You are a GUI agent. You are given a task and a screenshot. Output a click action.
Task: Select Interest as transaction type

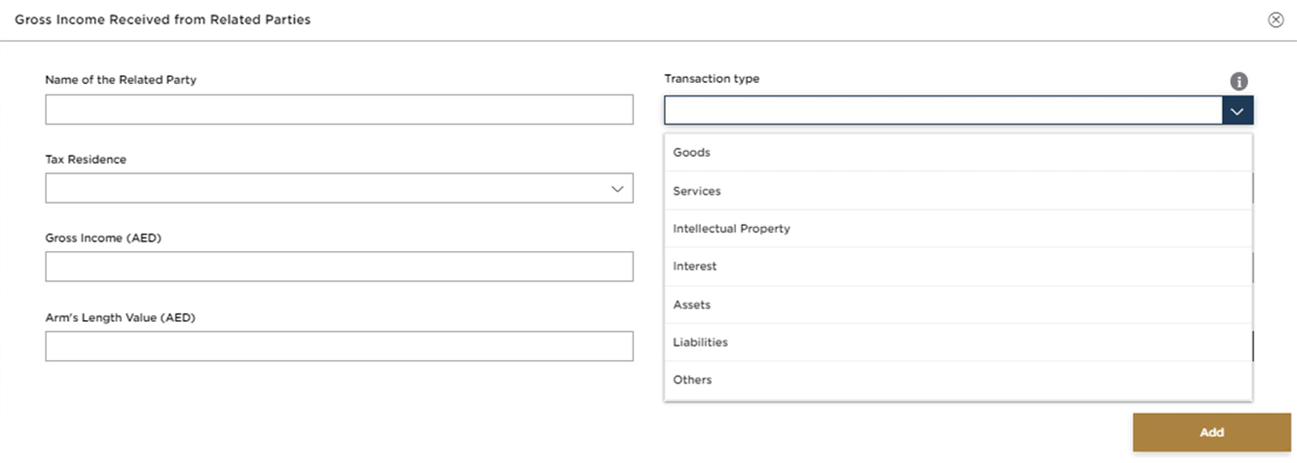coord(695,267)
